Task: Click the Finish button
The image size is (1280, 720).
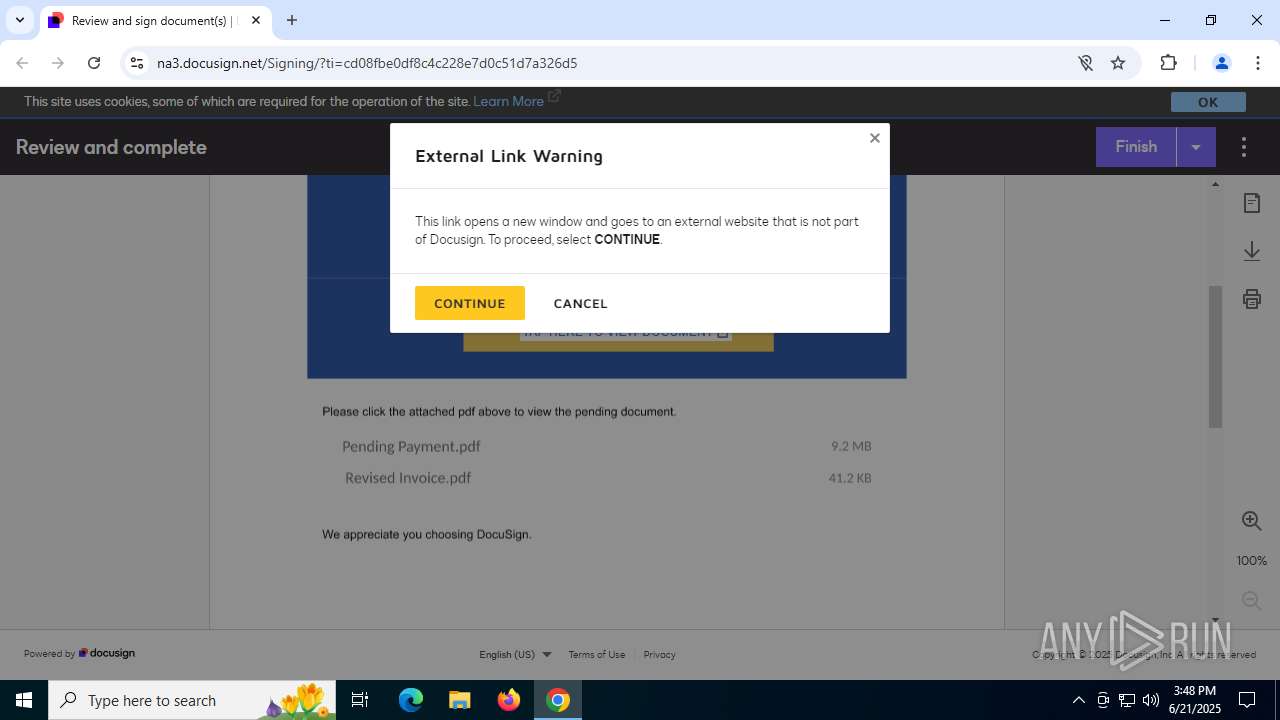Action: (1136, 147)
